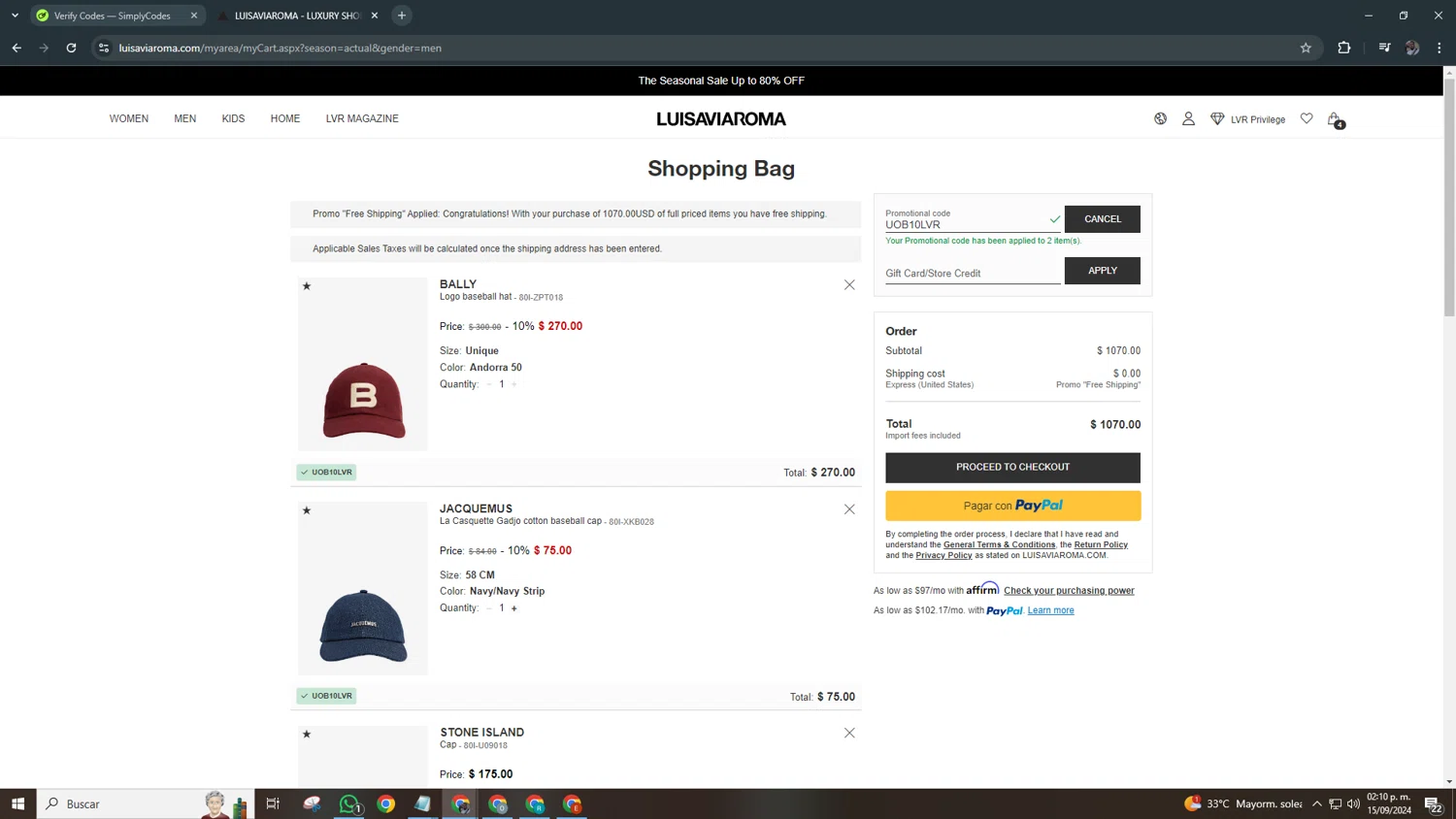Open the account profile icon
Viewport: 1456px width, 819px height.
[1188, 118]
